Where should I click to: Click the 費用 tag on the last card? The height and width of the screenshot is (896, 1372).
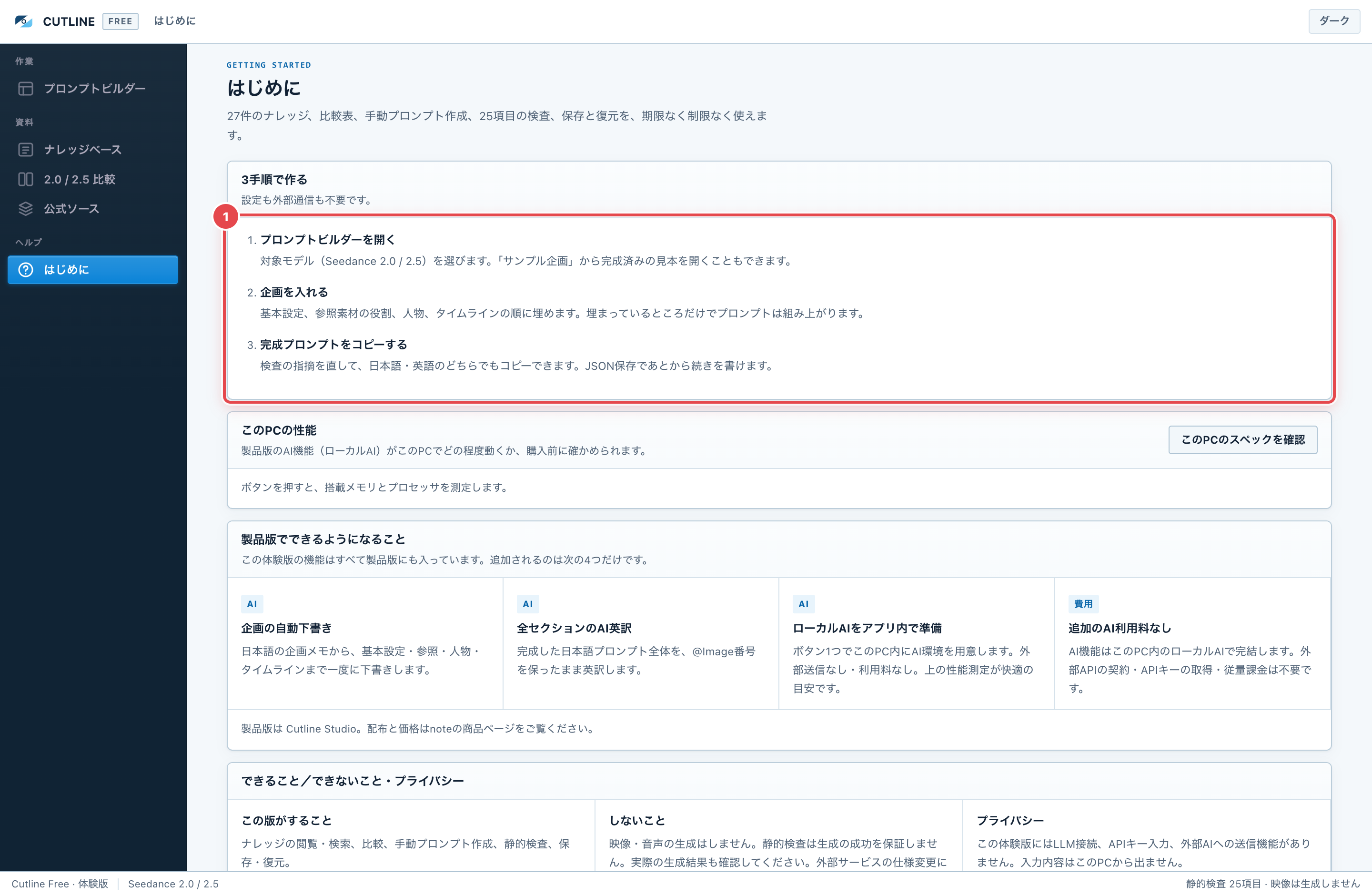pos(1083,604)
